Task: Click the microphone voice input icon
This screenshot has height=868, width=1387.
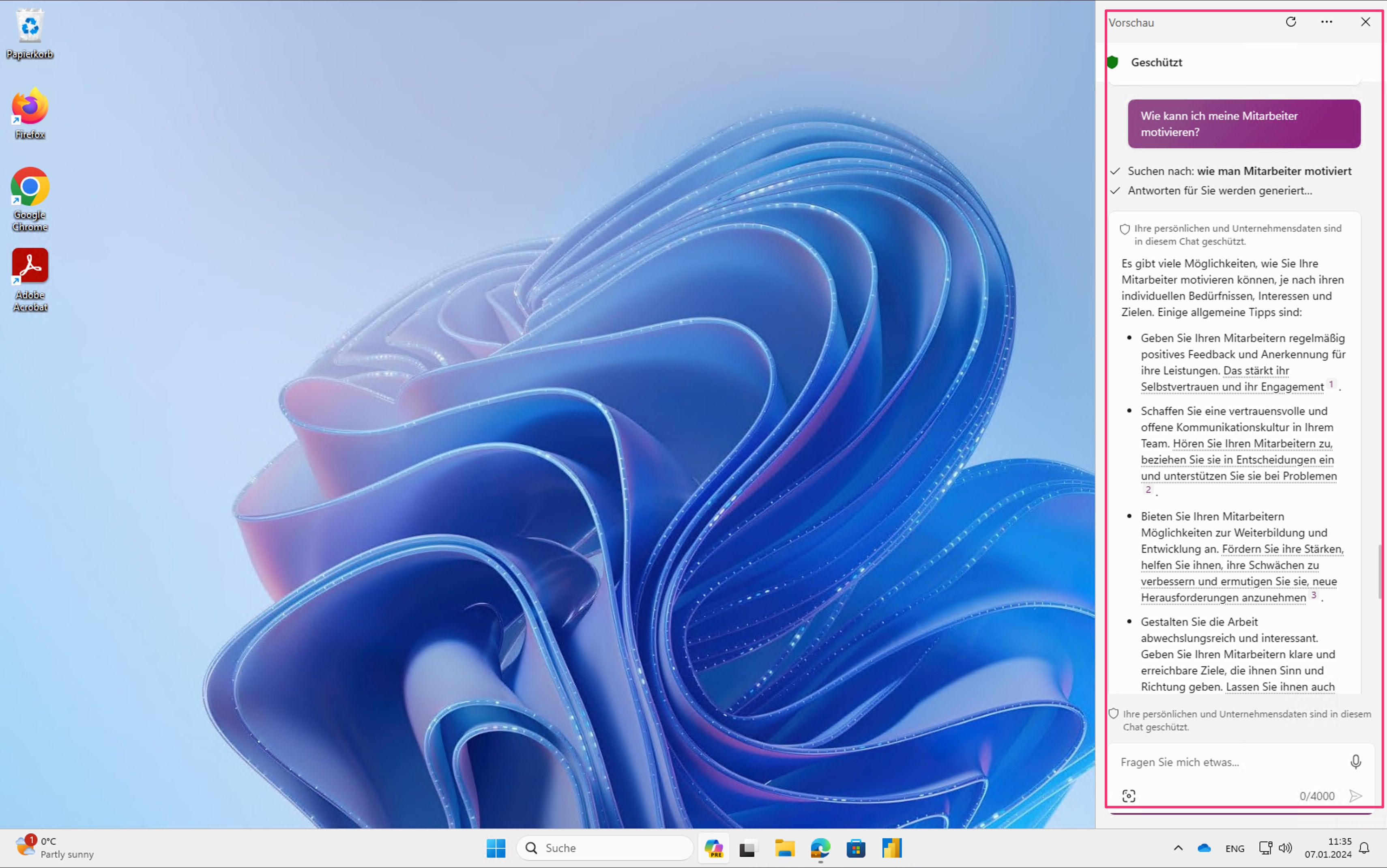Action: pyautogui.click(x=1355, y=762)
